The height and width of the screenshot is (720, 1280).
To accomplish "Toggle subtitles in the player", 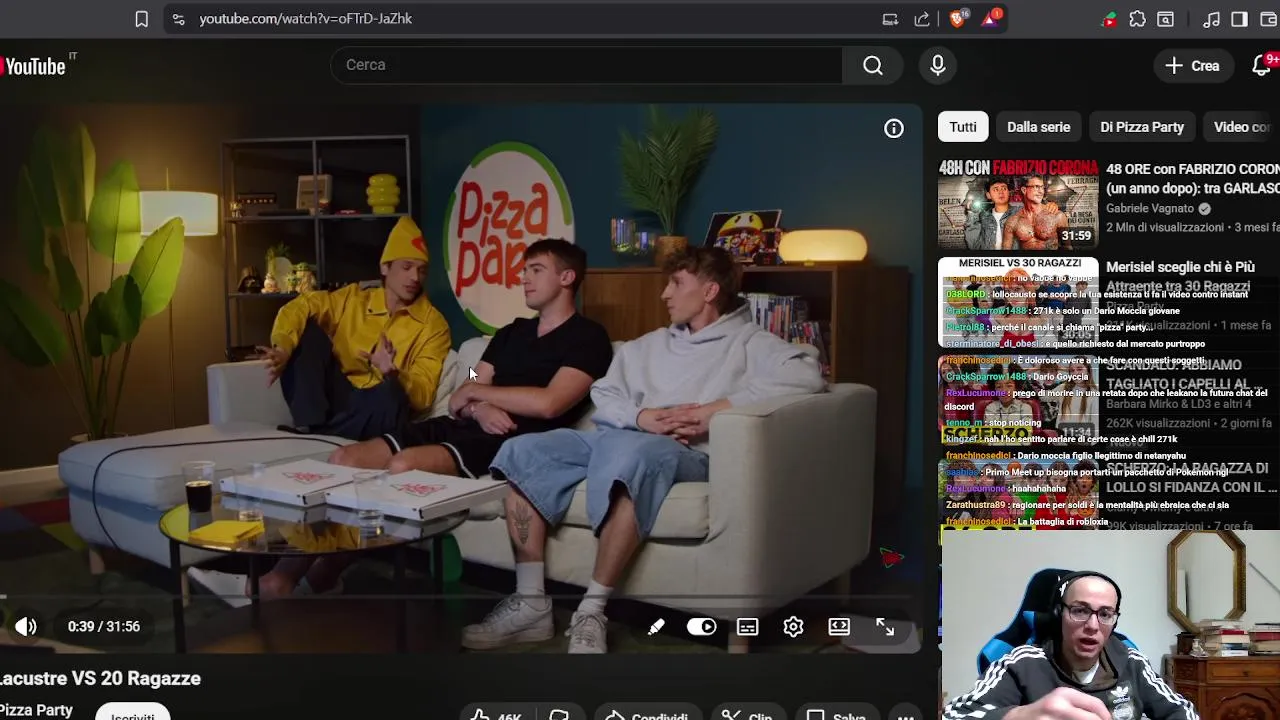I will click(747, 627).
